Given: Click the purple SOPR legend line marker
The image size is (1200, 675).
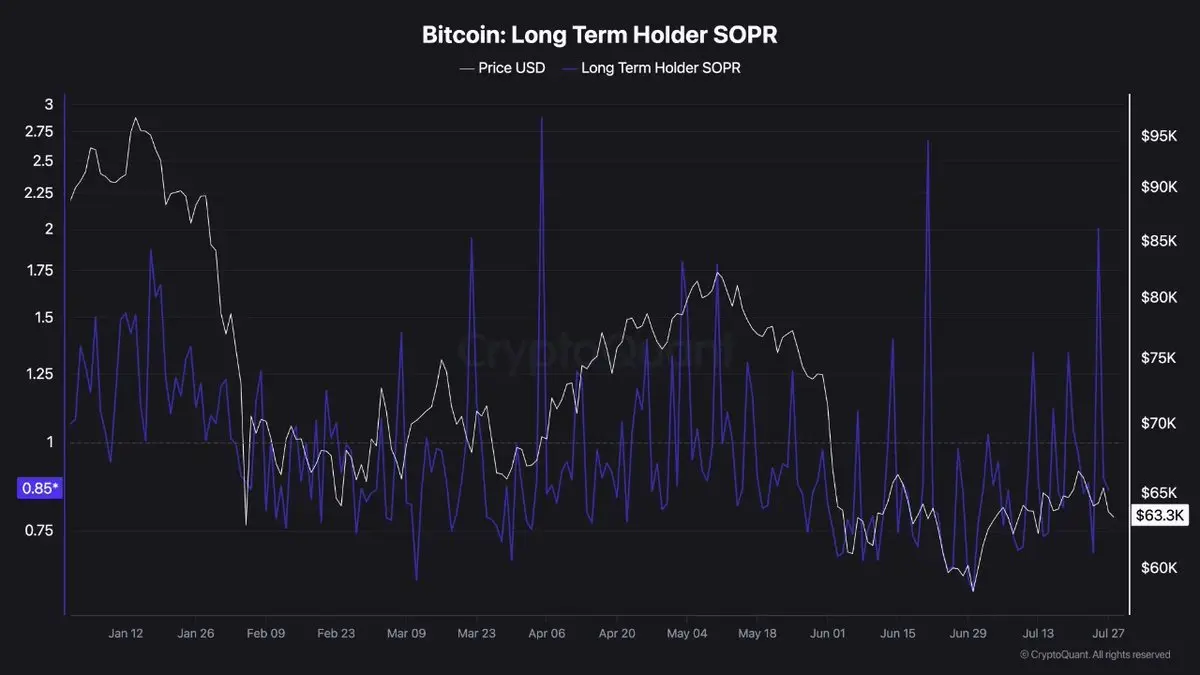Looking at the screenshot, I should pos(568,69).
